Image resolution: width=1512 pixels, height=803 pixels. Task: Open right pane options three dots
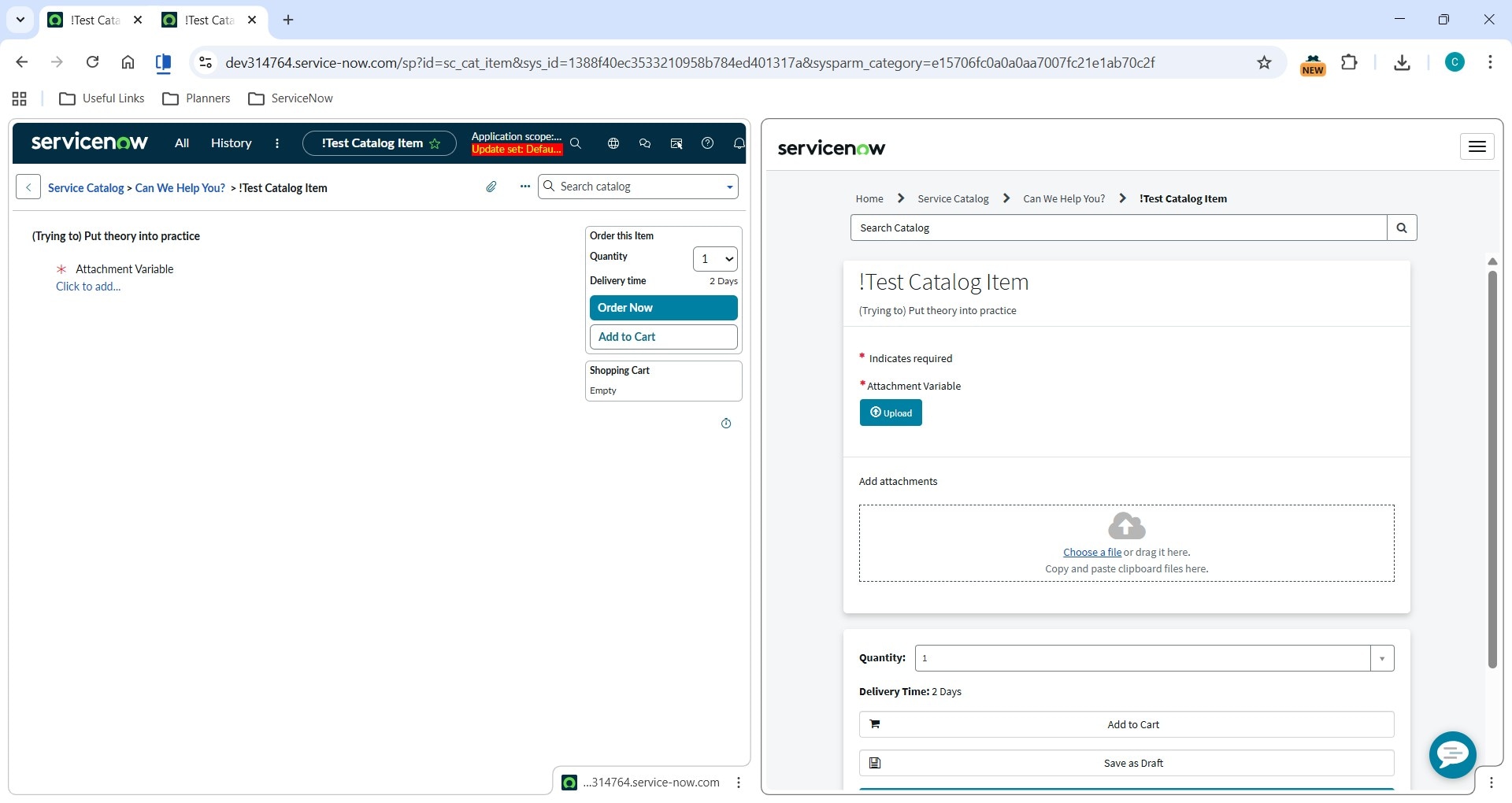tap(1491, 783)
